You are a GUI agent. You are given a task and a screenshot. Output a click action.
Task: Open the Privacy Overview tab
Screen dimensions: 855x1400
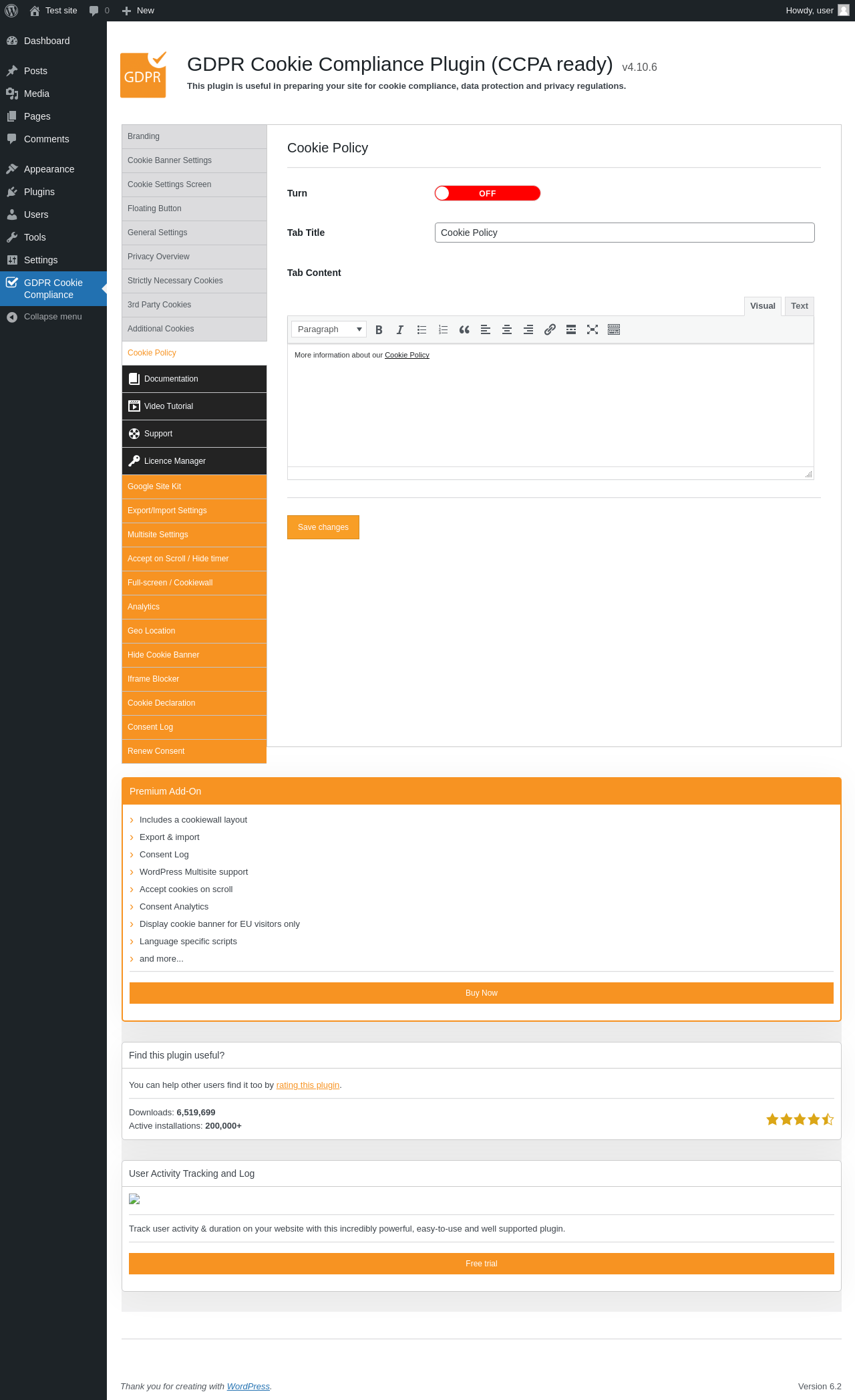[194, 257]
